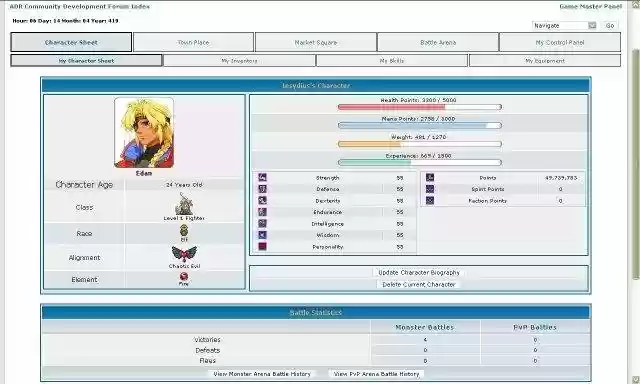The height and width of the screenshot is (384, 640).
Task: Click Delete Current Character button
Action: pos(419,284)
